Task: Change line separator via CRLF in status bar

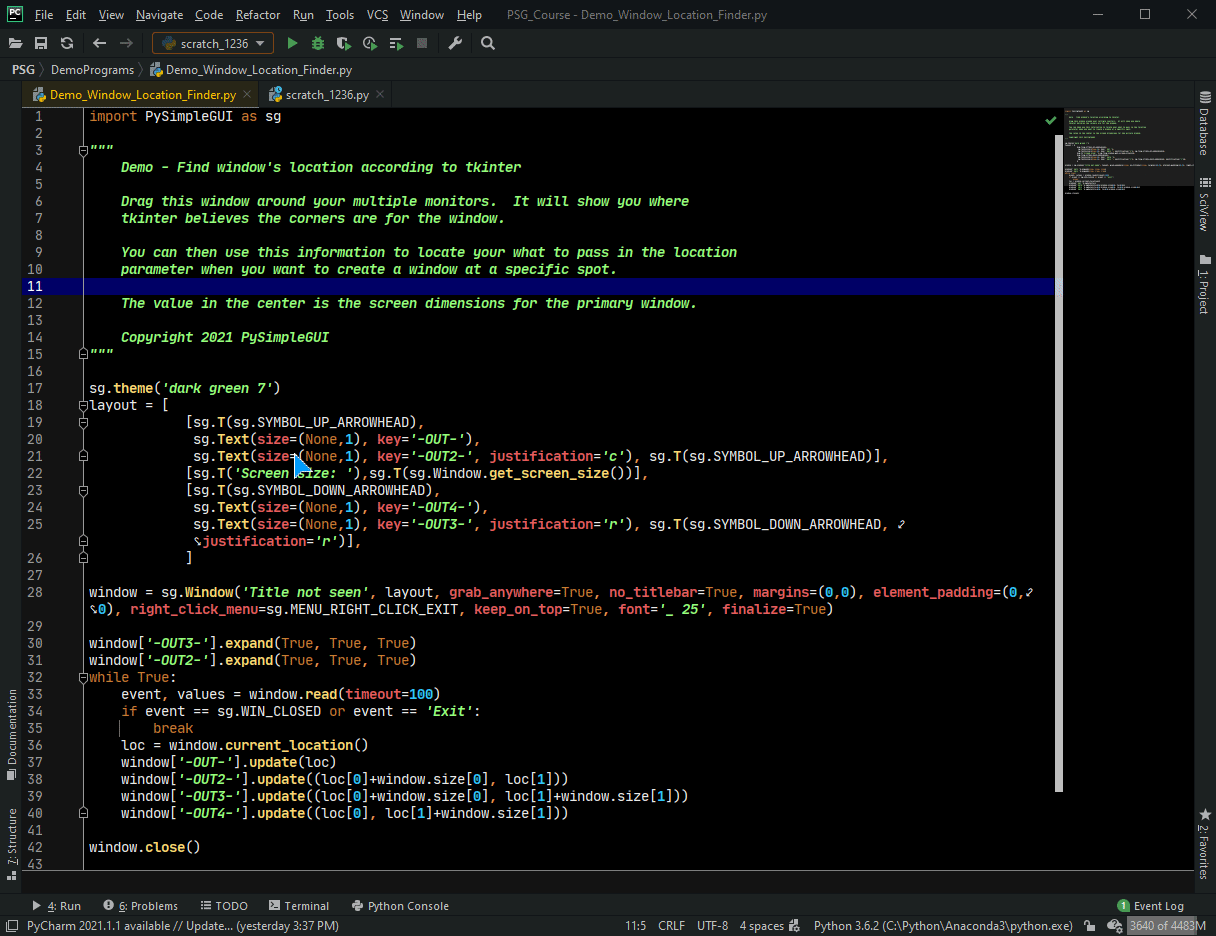Action: (671, 926)
